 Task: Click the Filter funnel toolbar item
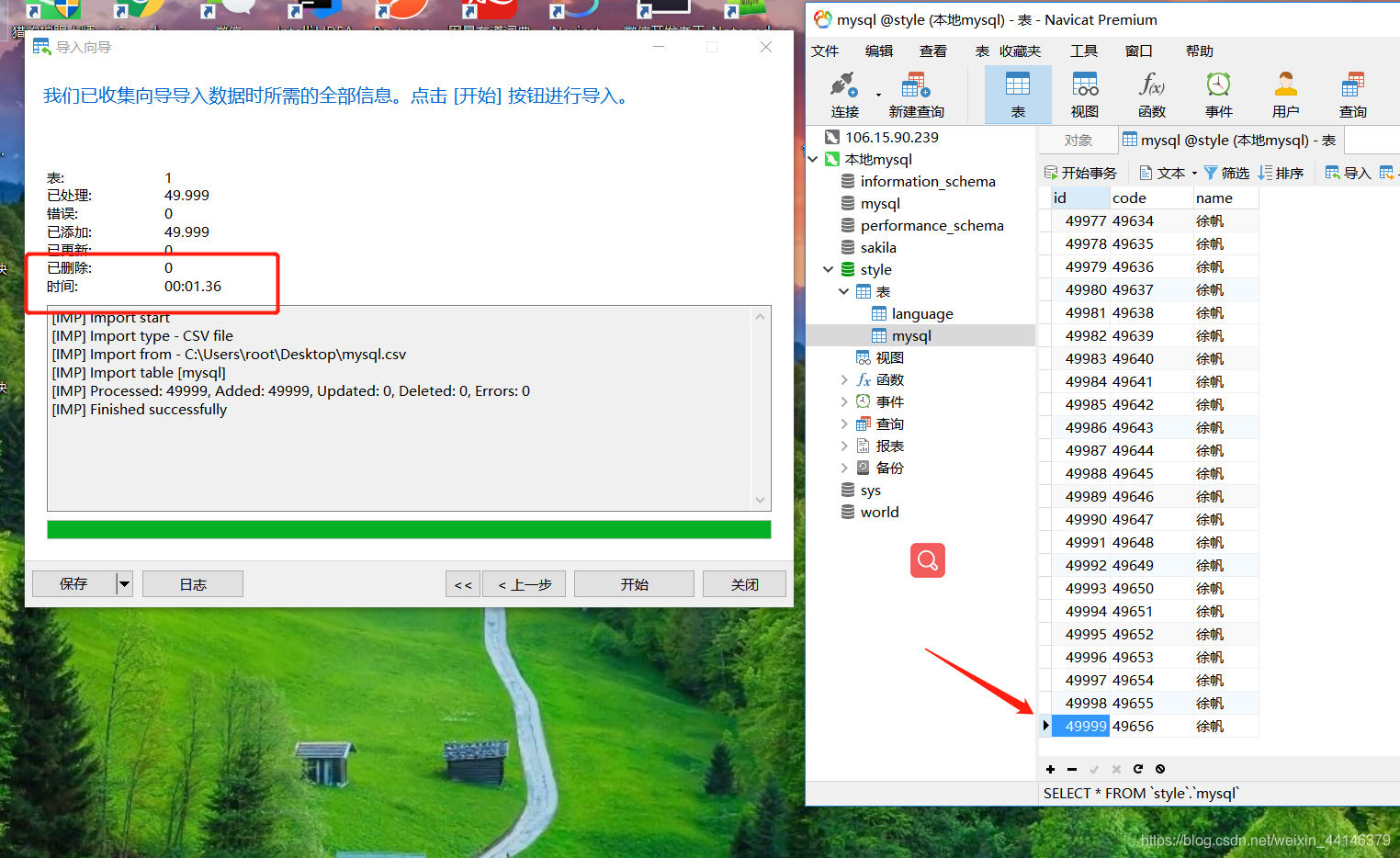coord(1226,173)
